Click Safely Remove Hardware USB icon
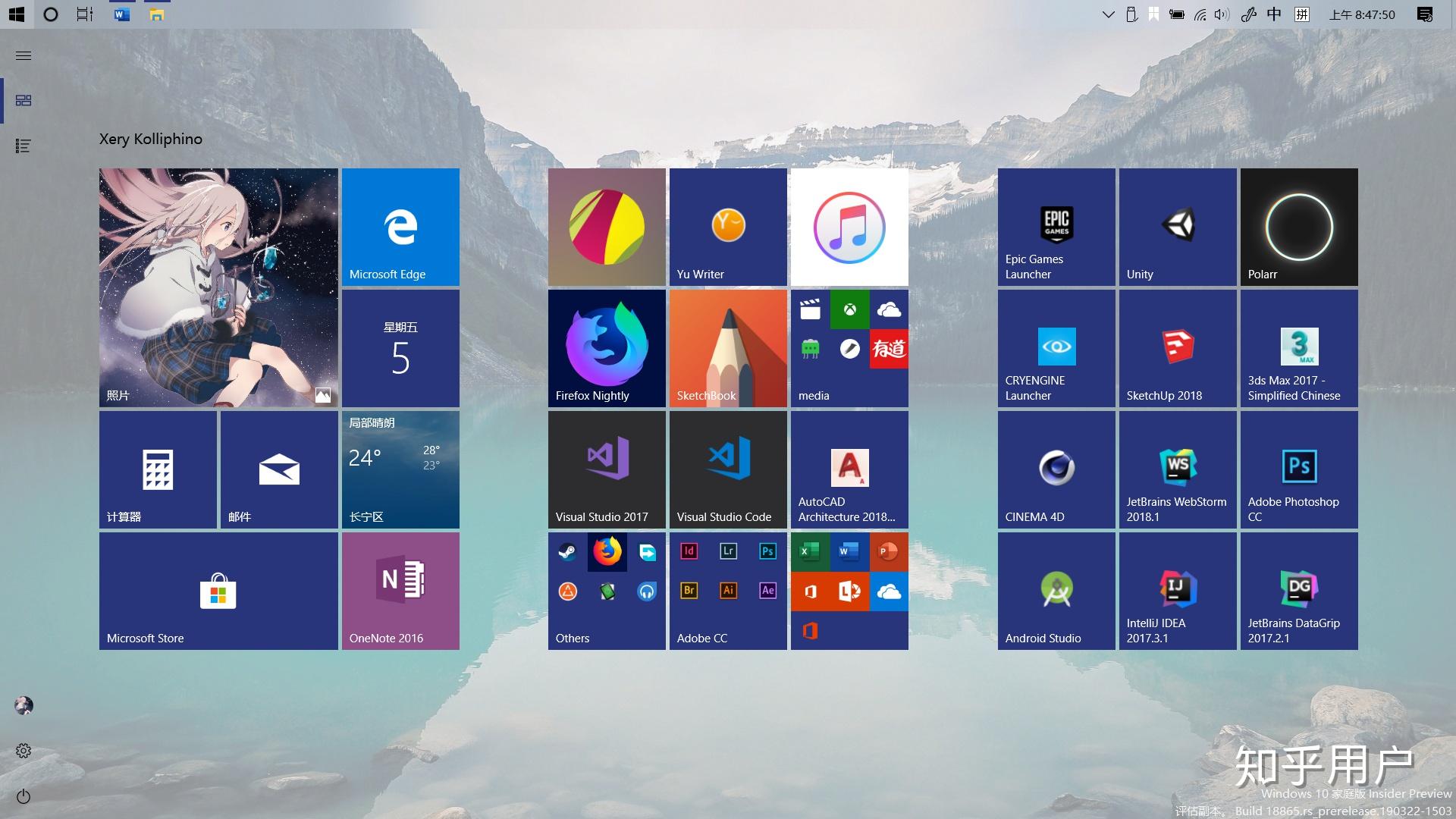This screenshot has width=1456, height=819. pyautogui.click(x=1131, y=14)
